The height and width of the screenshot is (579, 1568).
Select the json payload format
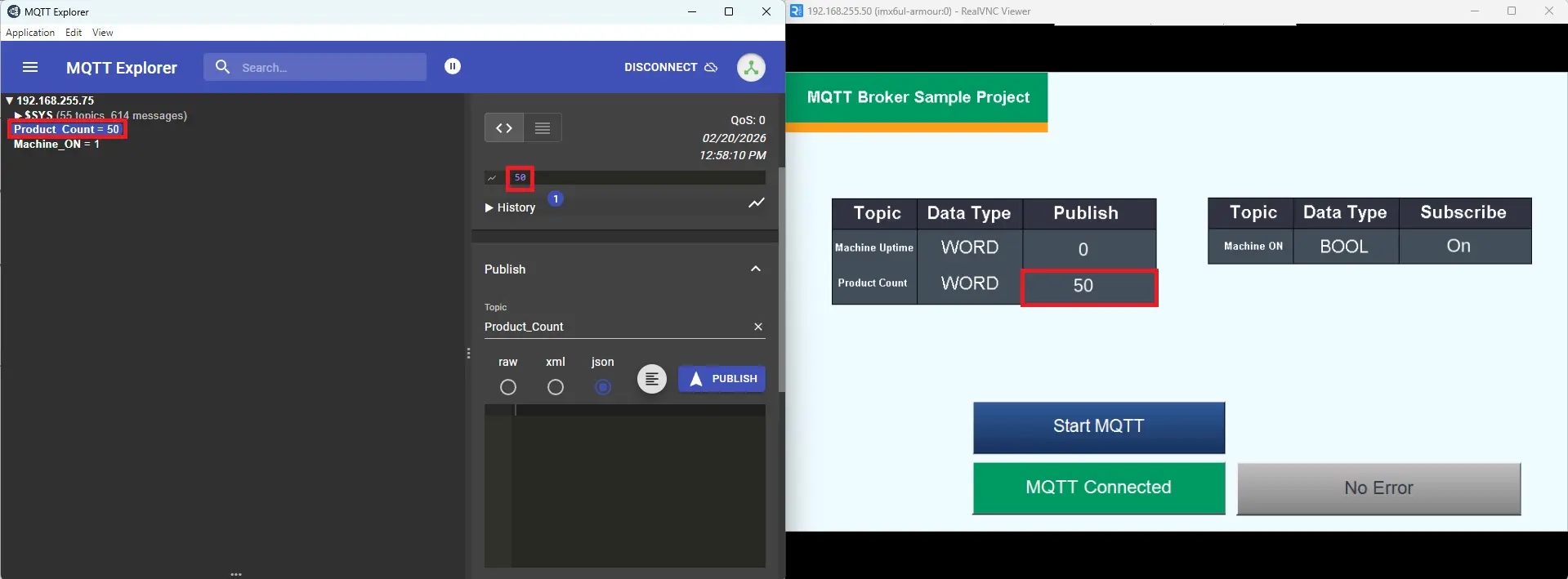pos(603,387)
